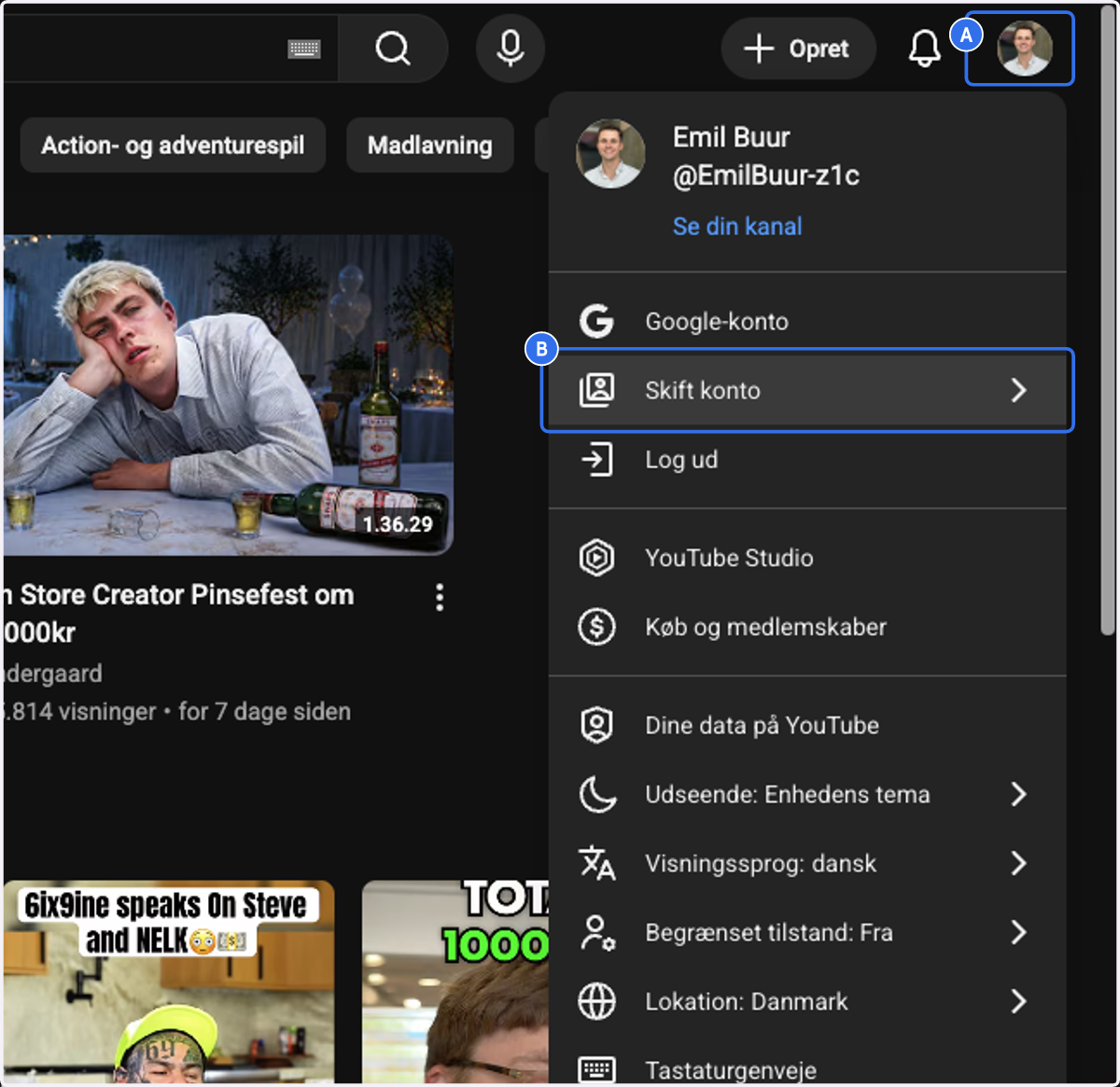Expand the Udseende theme chevron
The image size is (1120, 1087).
(1018, 794)
